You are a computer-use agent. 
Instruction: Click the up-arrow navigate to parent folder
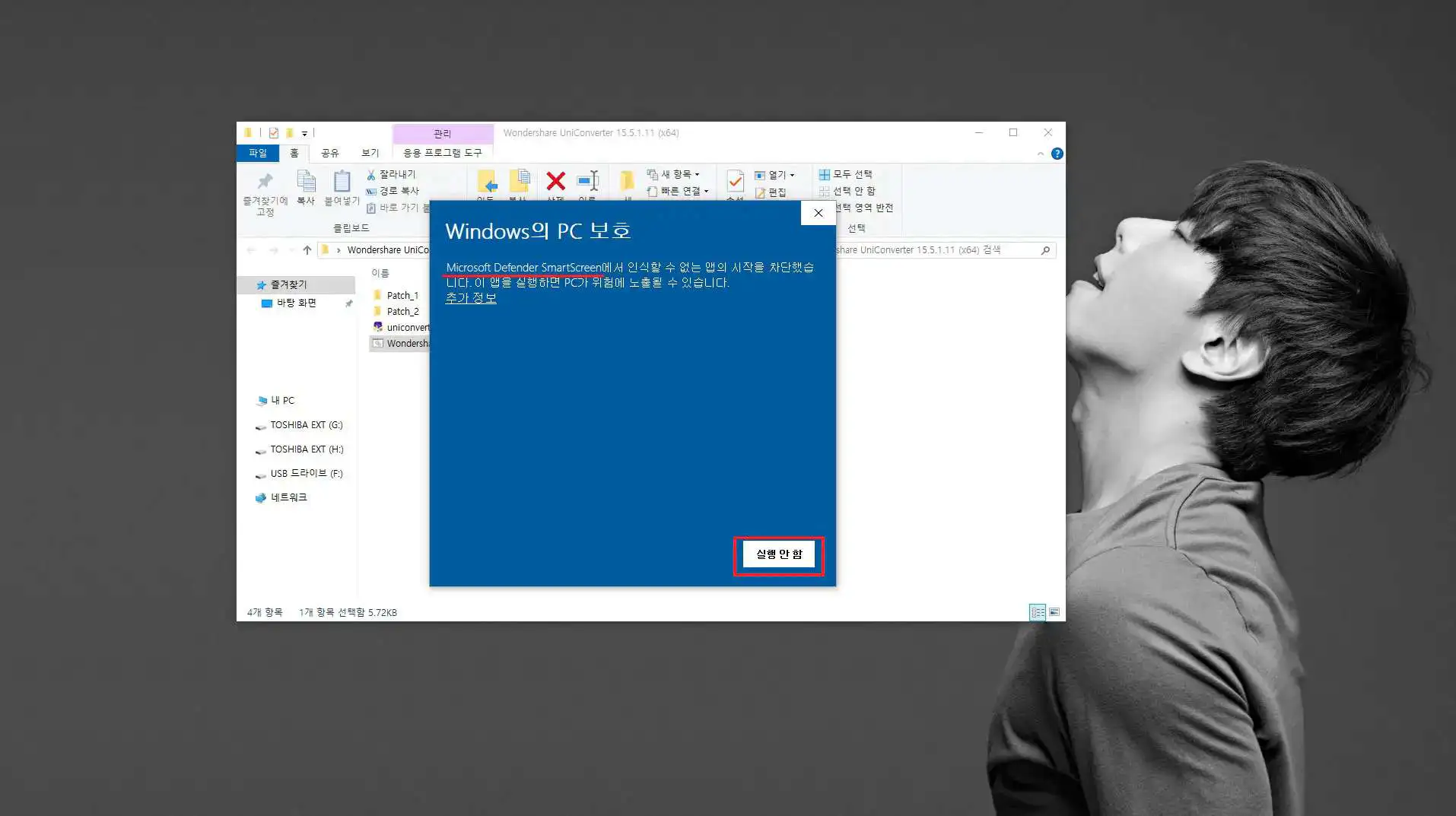pyautogui.click(x=307, y=249)
